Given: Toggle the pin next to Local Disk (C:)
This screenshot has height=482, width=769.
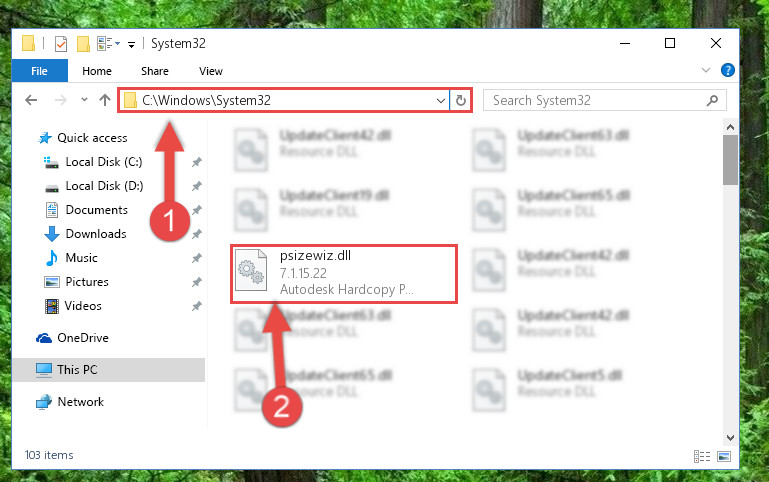Looking at the screenshot, I should pyautogui.click(x=196, y=162).
